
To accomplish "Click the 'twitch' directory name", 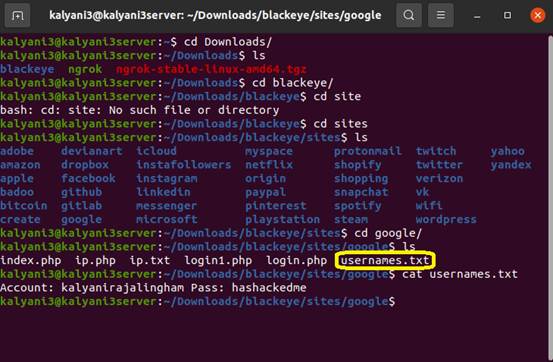I will pyautogui.click(x=436, y=151).
